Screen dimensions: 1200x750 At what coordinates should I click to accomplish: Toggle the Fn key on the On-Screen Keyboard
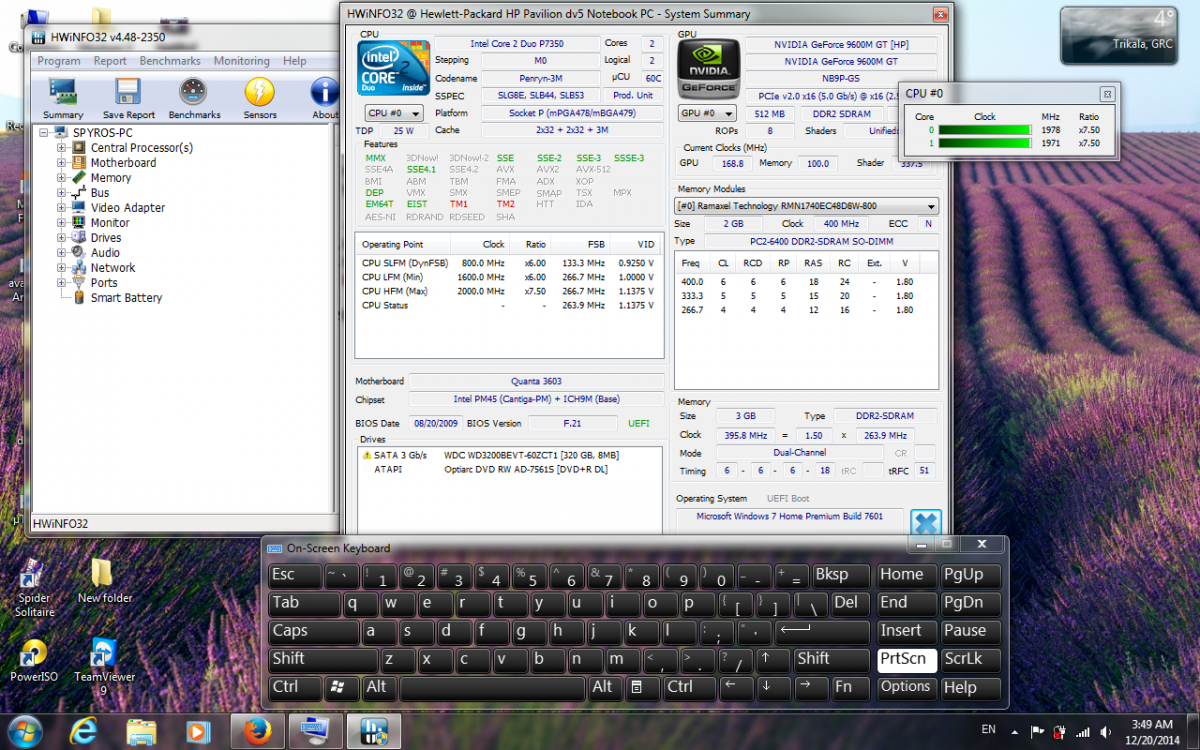coord(851,688)
